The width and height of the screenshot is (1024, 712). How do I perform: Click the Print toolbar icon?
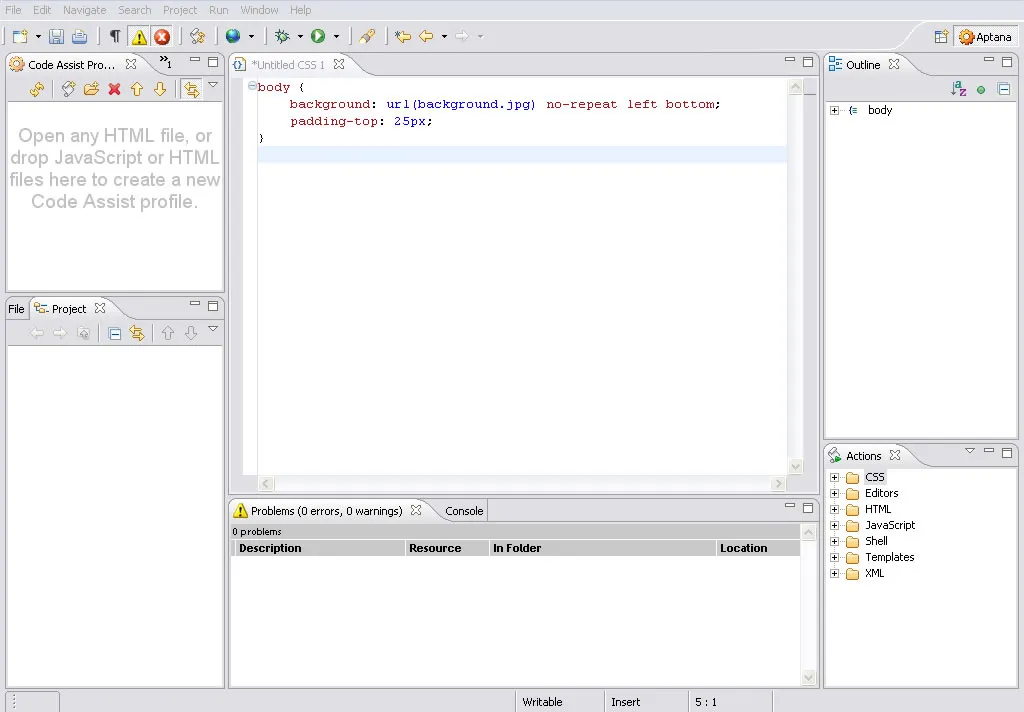pyautogui.click(x=78, y=36)
